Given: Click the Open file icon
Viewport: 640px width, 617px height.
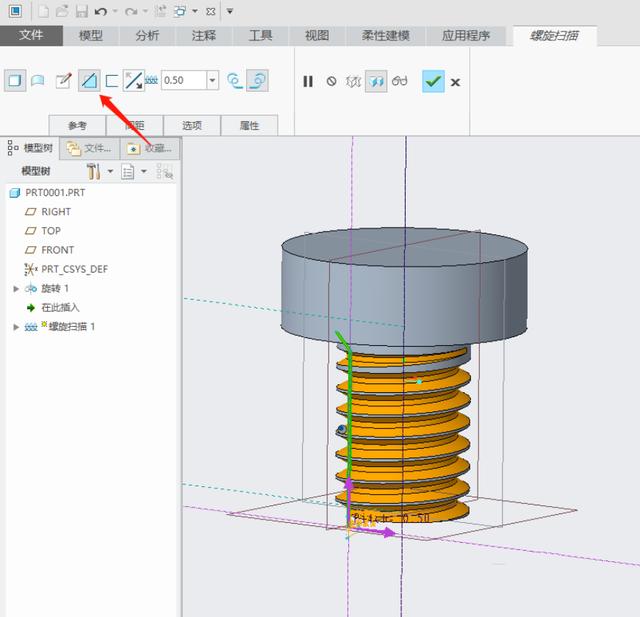Looking at the screenshot, I should pos(62,11).
